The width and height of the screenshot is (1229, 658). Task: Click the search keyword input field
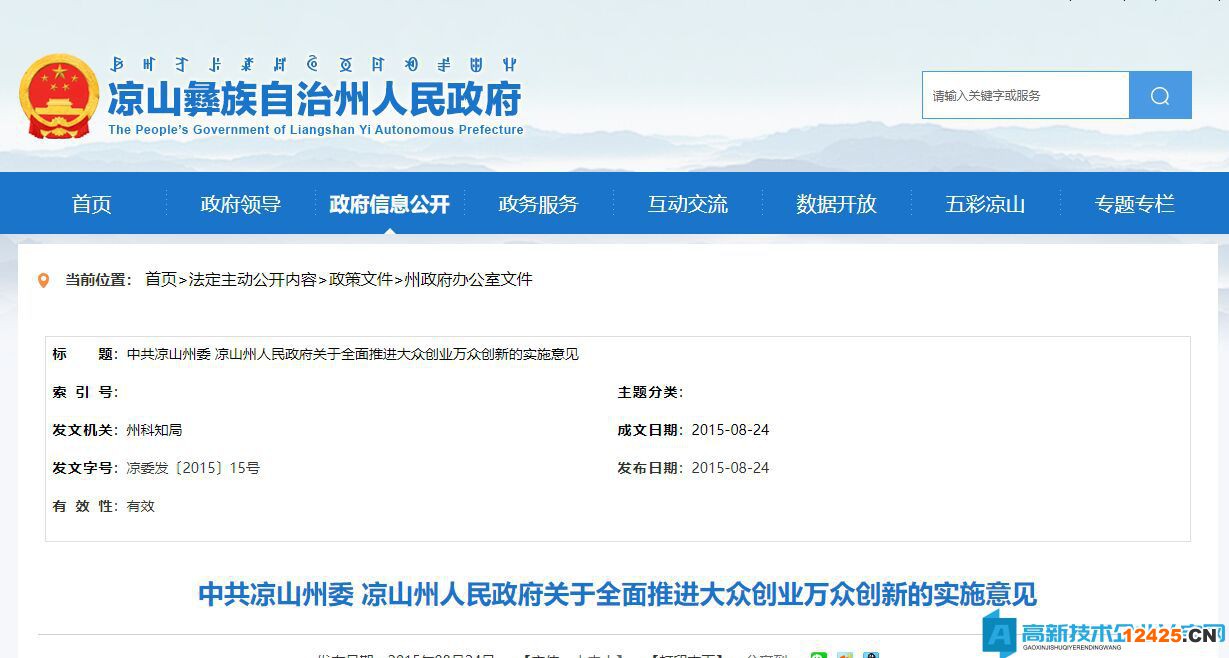pyautogui.click(x=1024, y=95)
